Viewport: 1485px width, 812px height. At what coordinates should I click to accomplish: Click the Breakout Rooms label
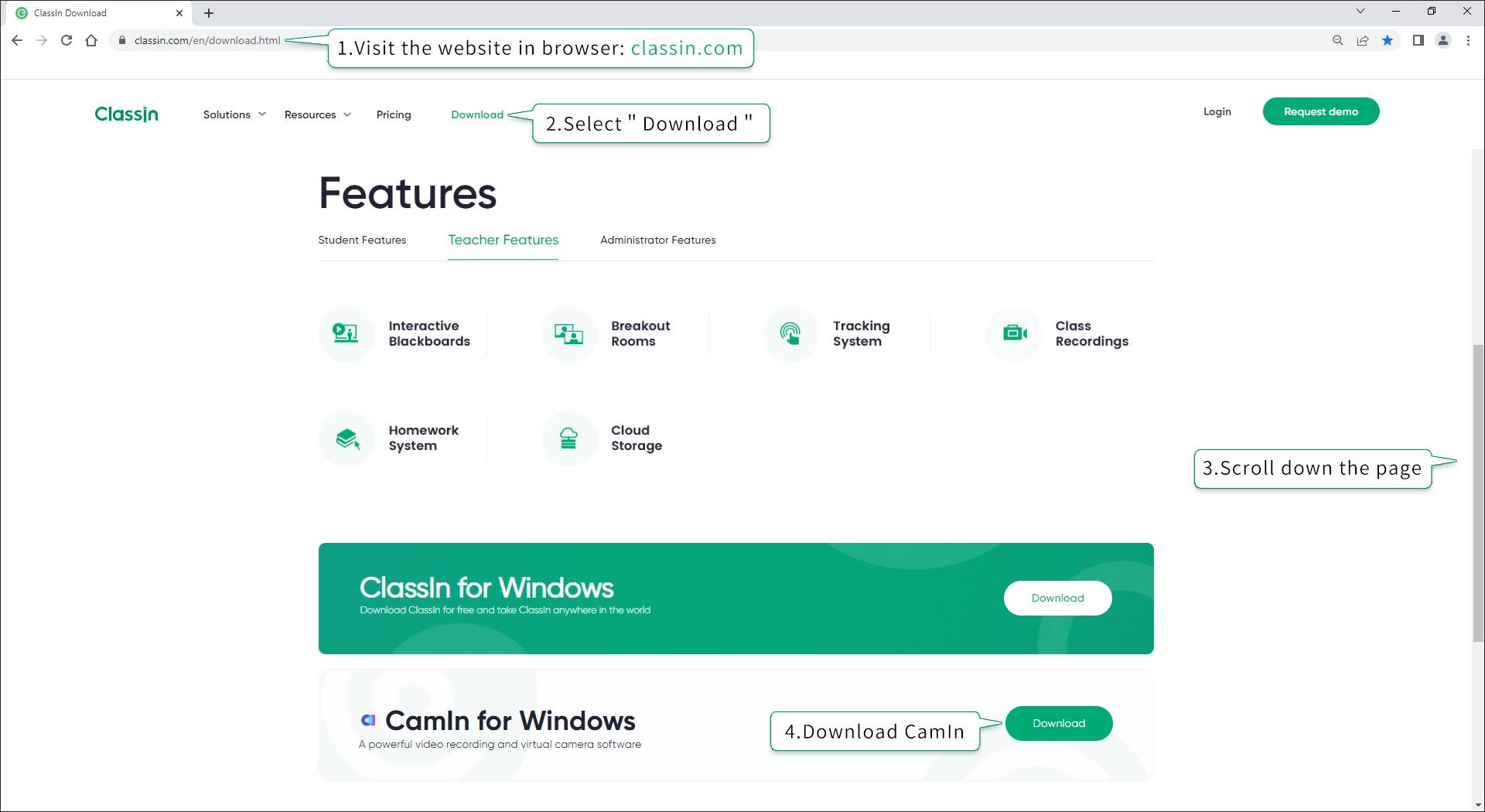[x=640, y=333]
